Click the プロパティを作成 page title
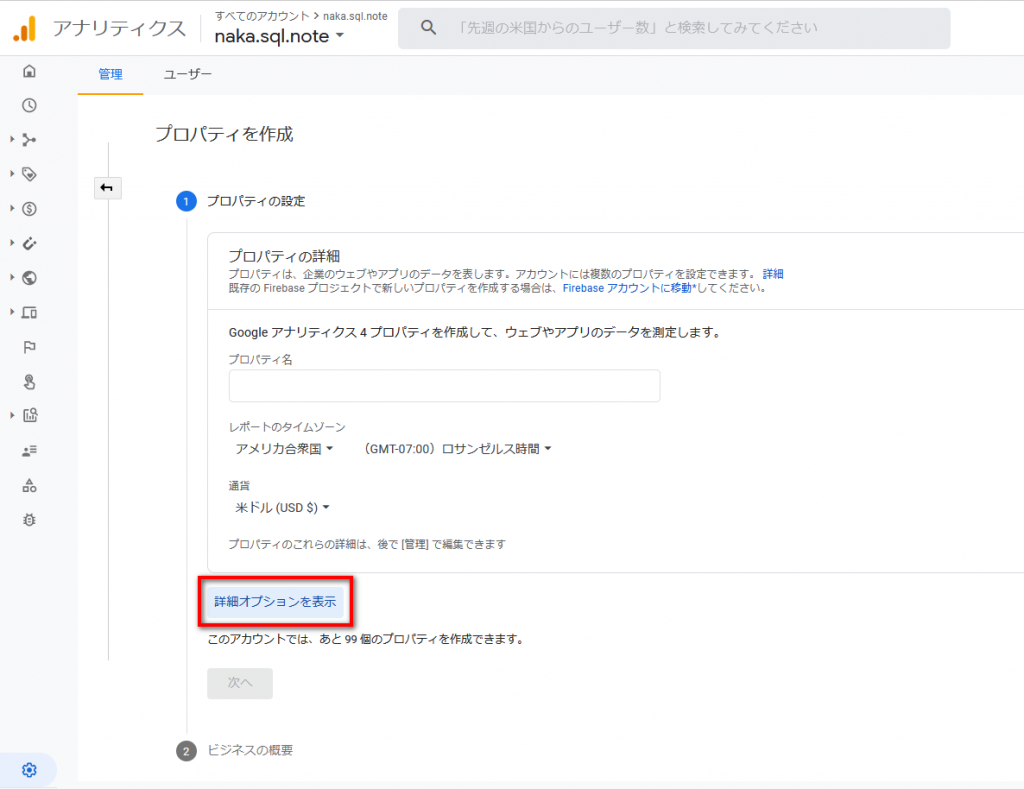 (x=224, y=134)
